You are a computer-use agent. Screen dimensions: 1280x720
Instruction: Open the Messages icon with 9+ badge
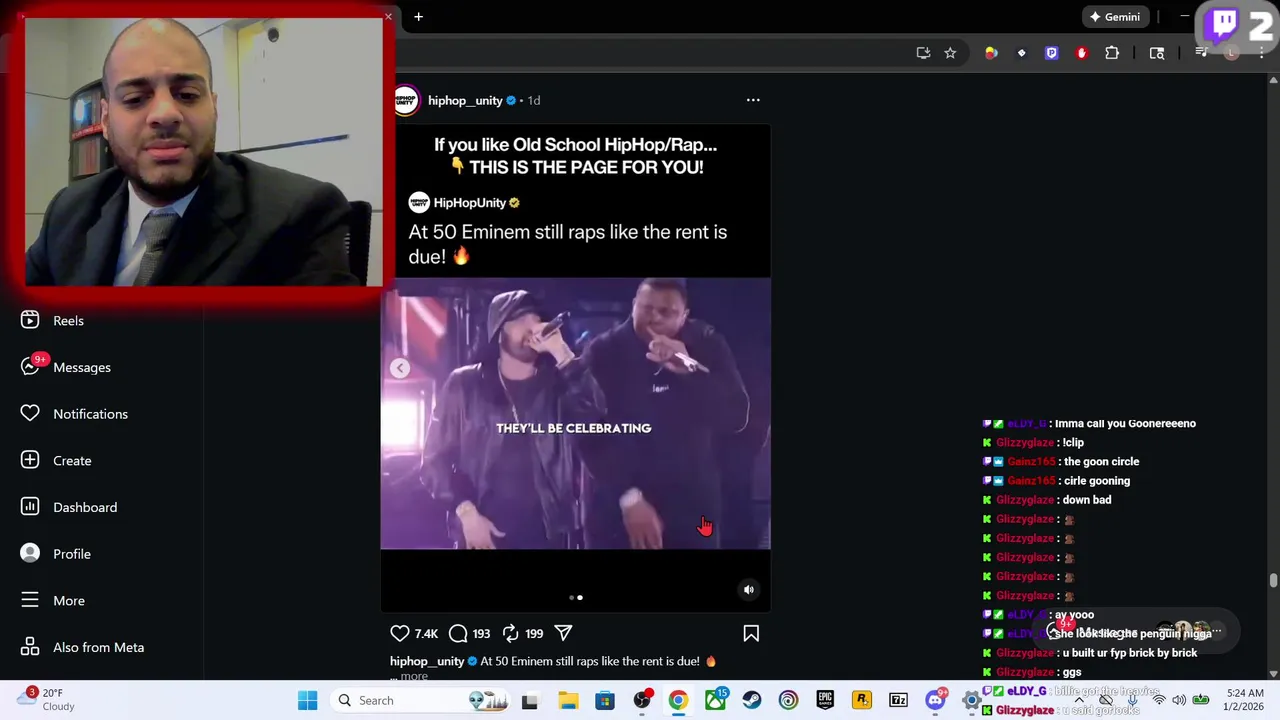[x=30, y=367]
